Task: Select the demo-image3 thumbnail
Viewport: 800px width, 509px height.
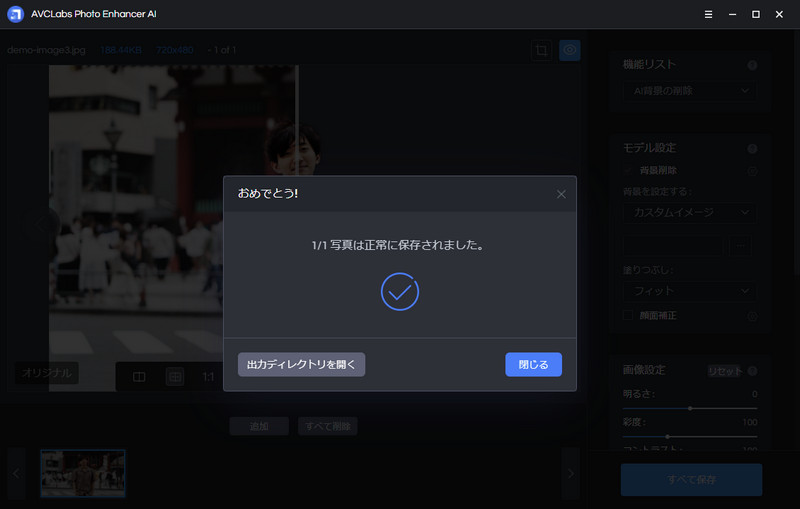Action: pos(83,473)
